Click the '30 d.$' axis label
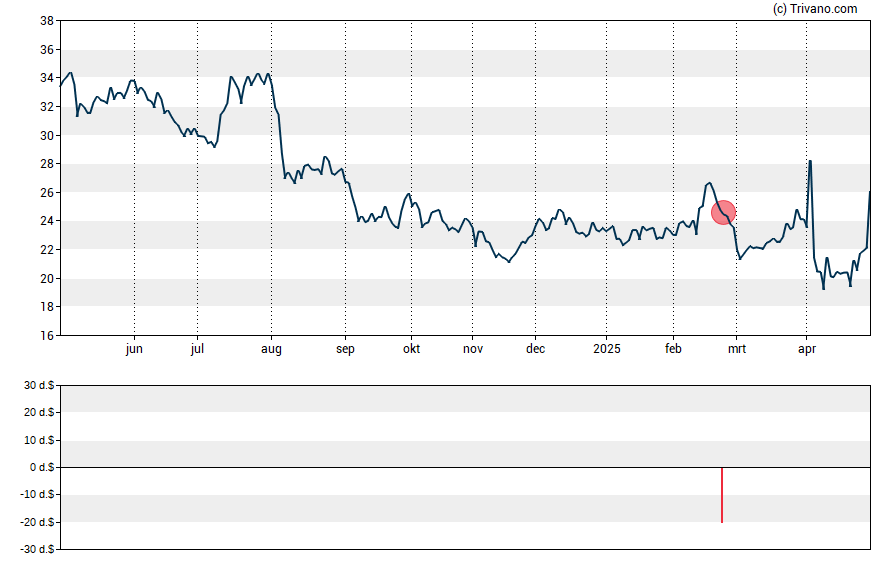The width and height of the screenshot is (888, 565). [x=39, y=386]
